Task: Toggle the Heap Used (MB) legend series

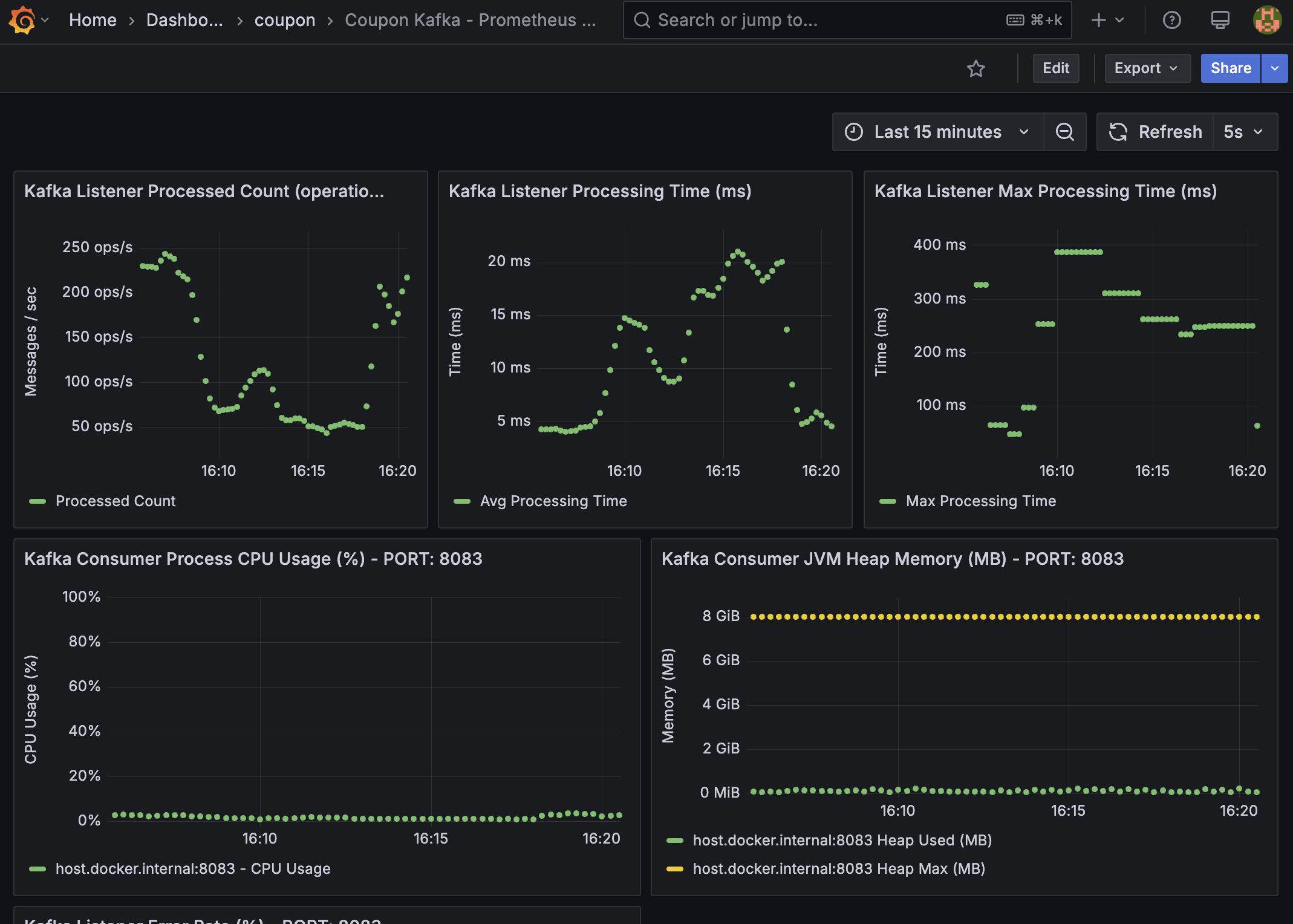Action: click(842, 840)
